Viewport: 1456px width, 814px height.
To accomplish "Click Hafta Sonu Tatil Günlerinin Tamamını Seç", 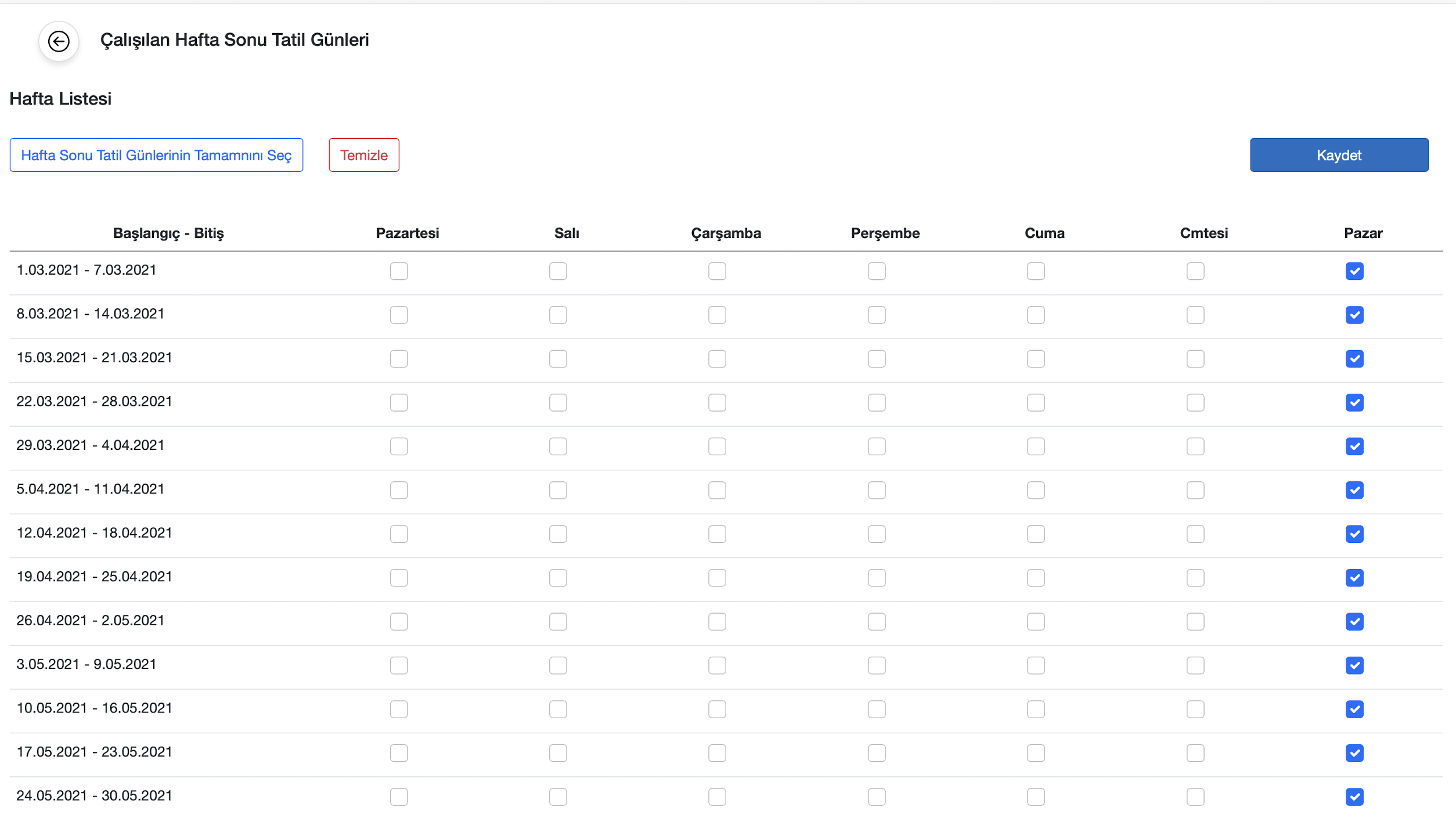I will pos(156,155).
